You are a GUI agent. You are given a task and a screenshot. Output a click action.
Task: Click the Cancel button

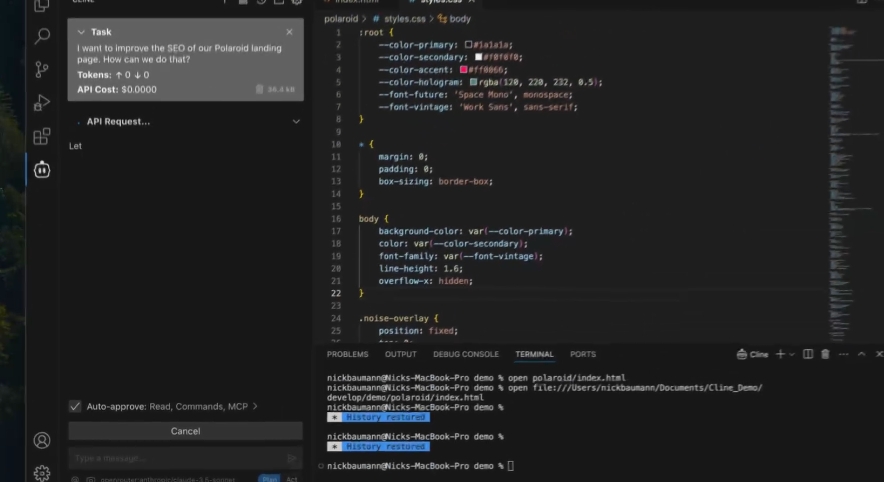(x=185, y=431)
